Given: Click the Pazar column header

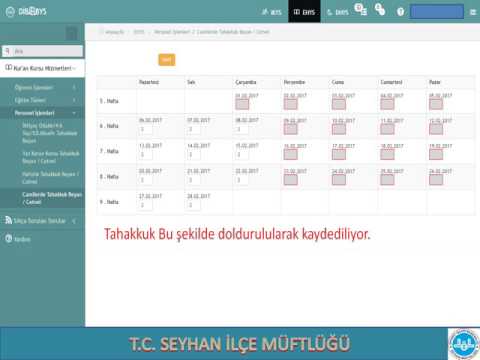Looking at the screenshot, I should [435, 82].
